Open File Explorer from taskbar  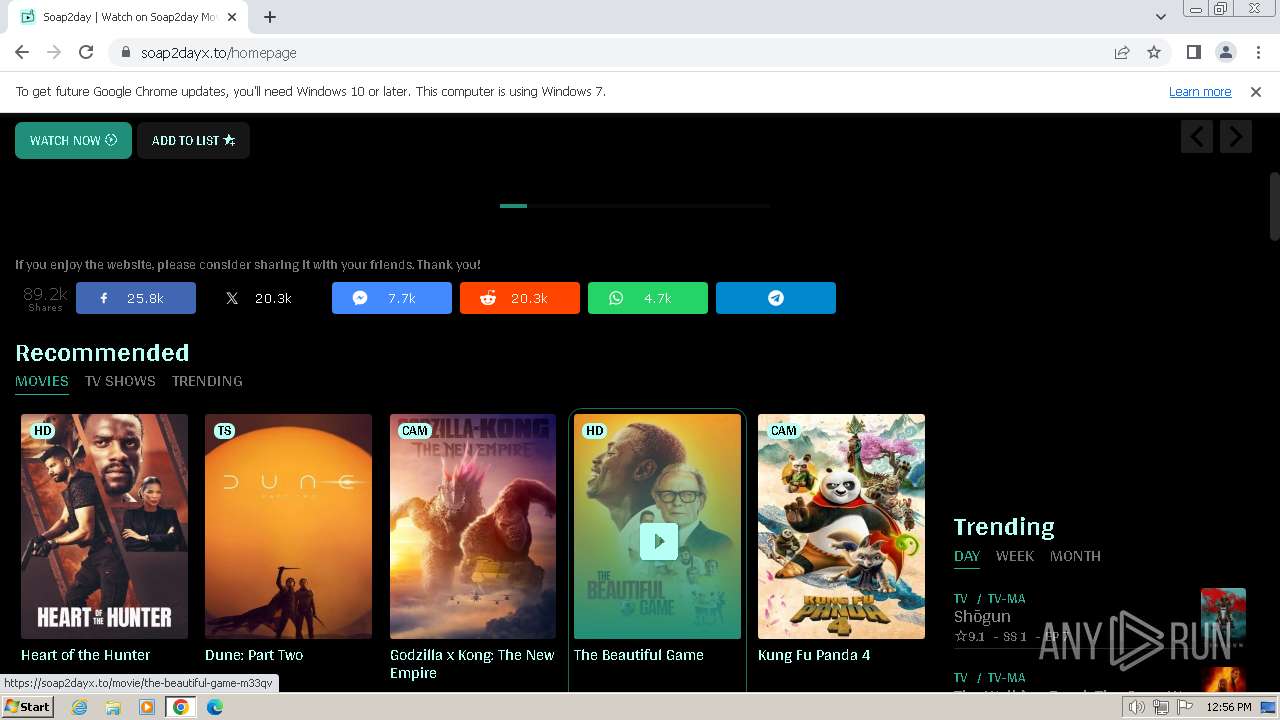coord(113,707)
